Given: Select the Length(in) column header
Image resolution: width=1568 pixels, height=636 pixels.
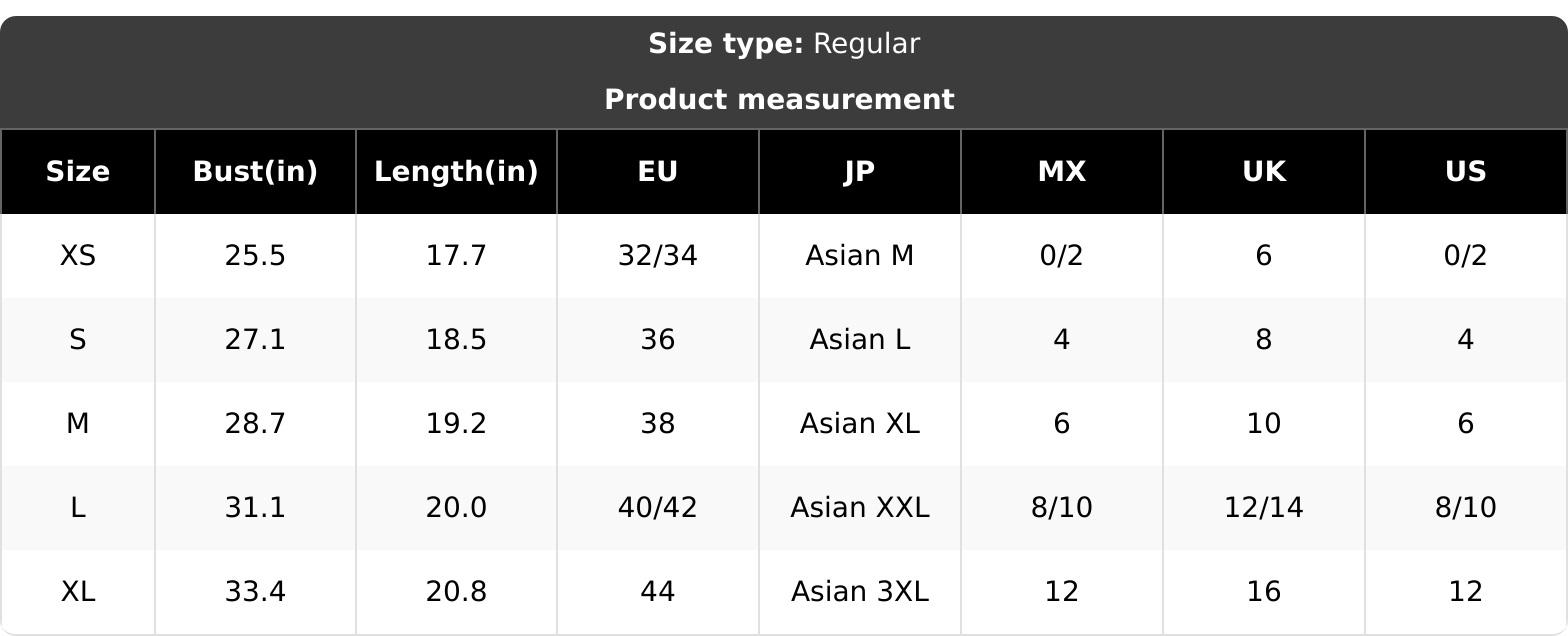Looking at the screenshot, I should pyautogui.click(x=456, y=172).
